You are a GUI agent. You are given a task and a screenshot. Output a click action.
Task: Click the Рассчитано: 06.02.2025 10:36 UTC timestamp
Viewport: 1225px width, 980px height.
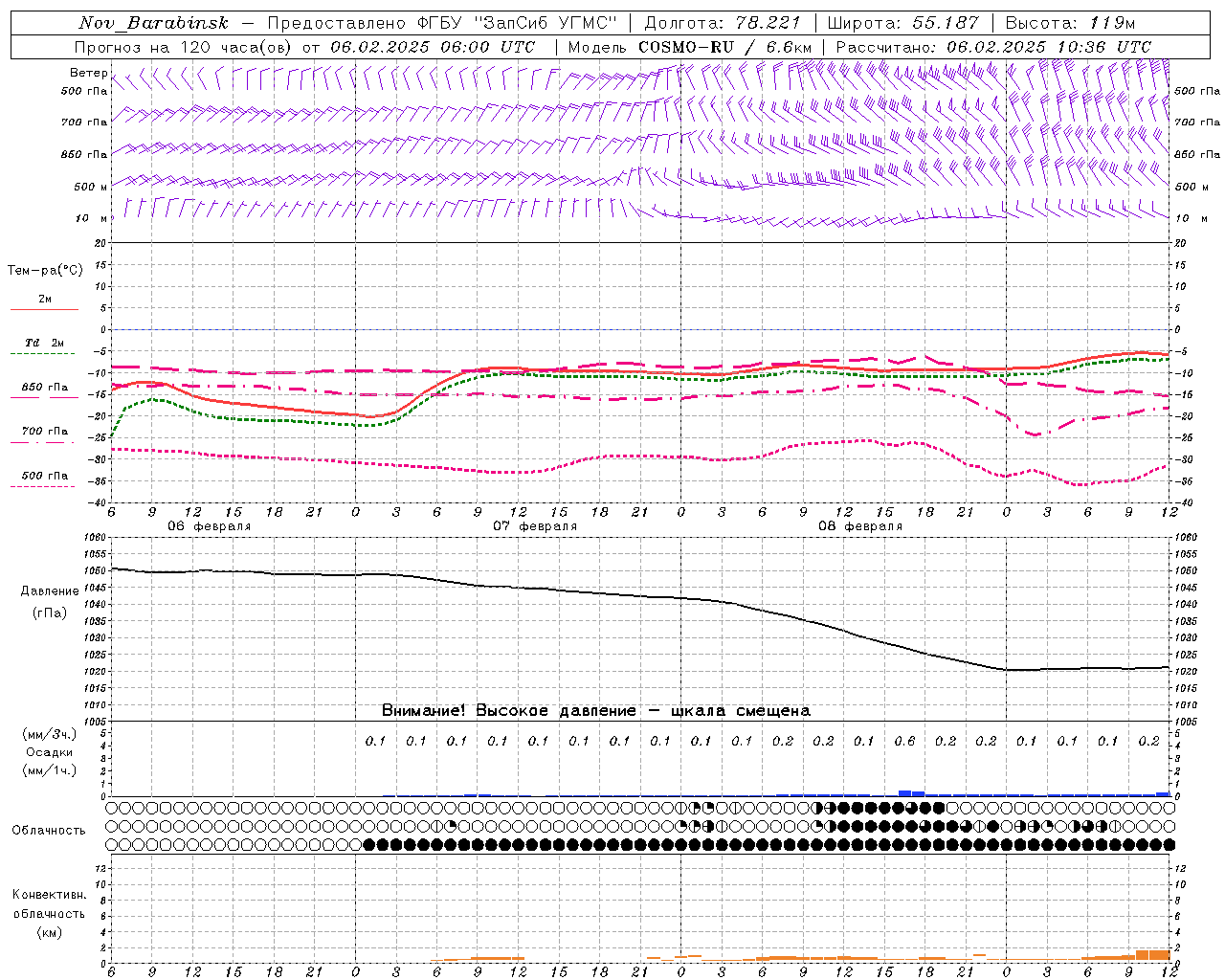(x=993, y=47)
